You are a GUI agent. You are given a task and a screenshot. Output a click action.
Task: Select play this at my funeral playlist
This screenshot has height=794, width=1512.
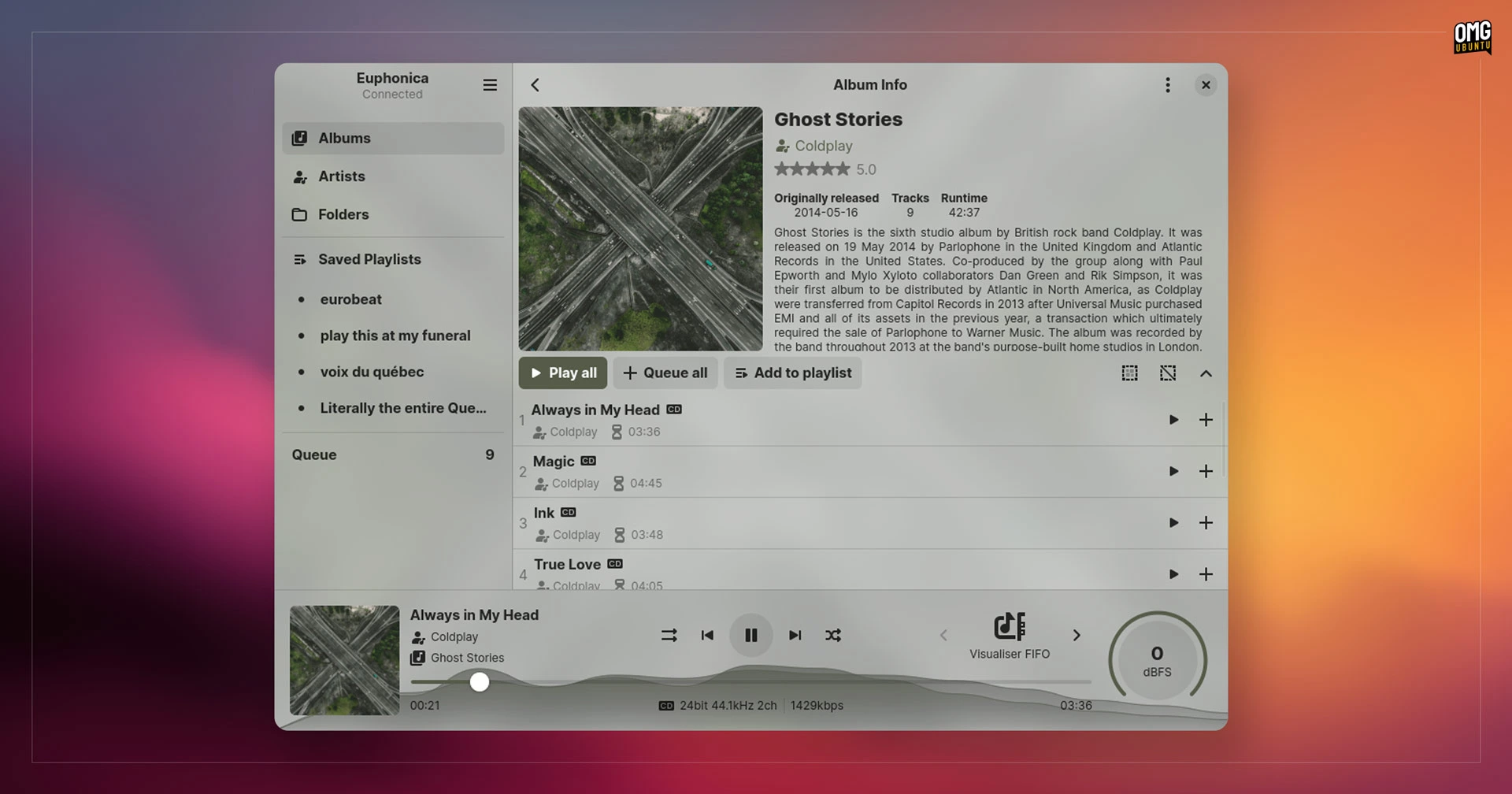tap(393, 336)
